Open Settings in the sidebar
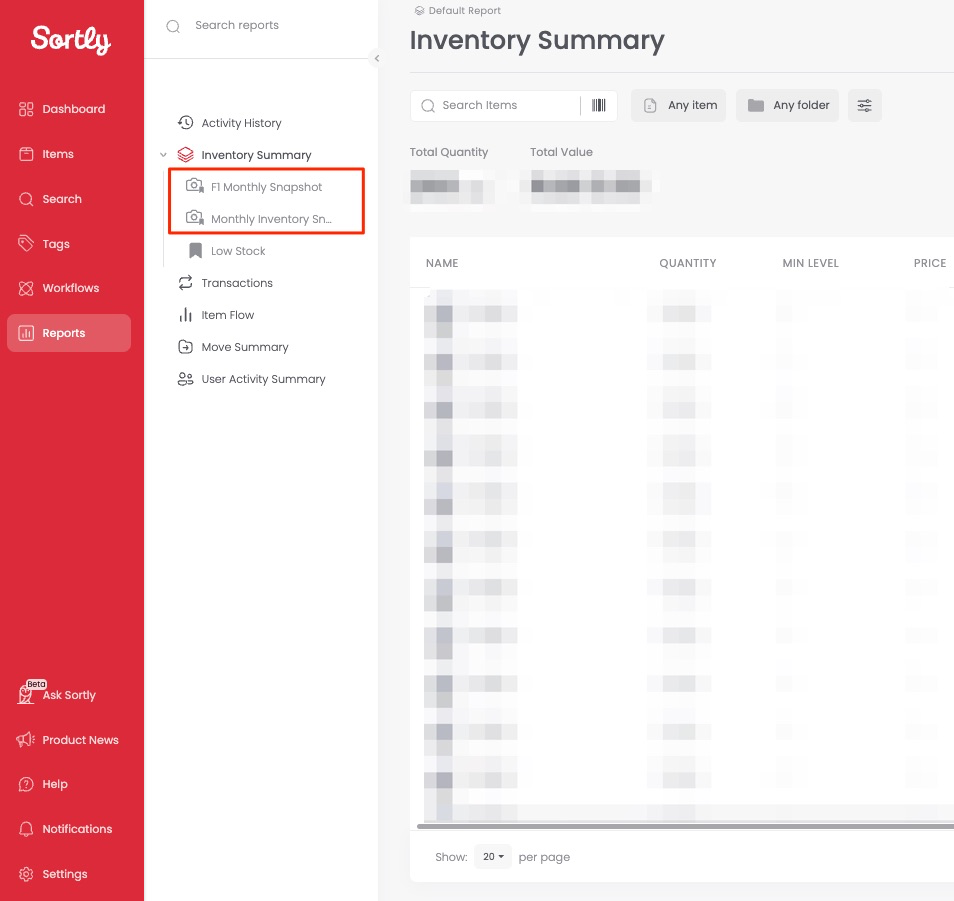This screenshot has height=901, width=954. 64,874
